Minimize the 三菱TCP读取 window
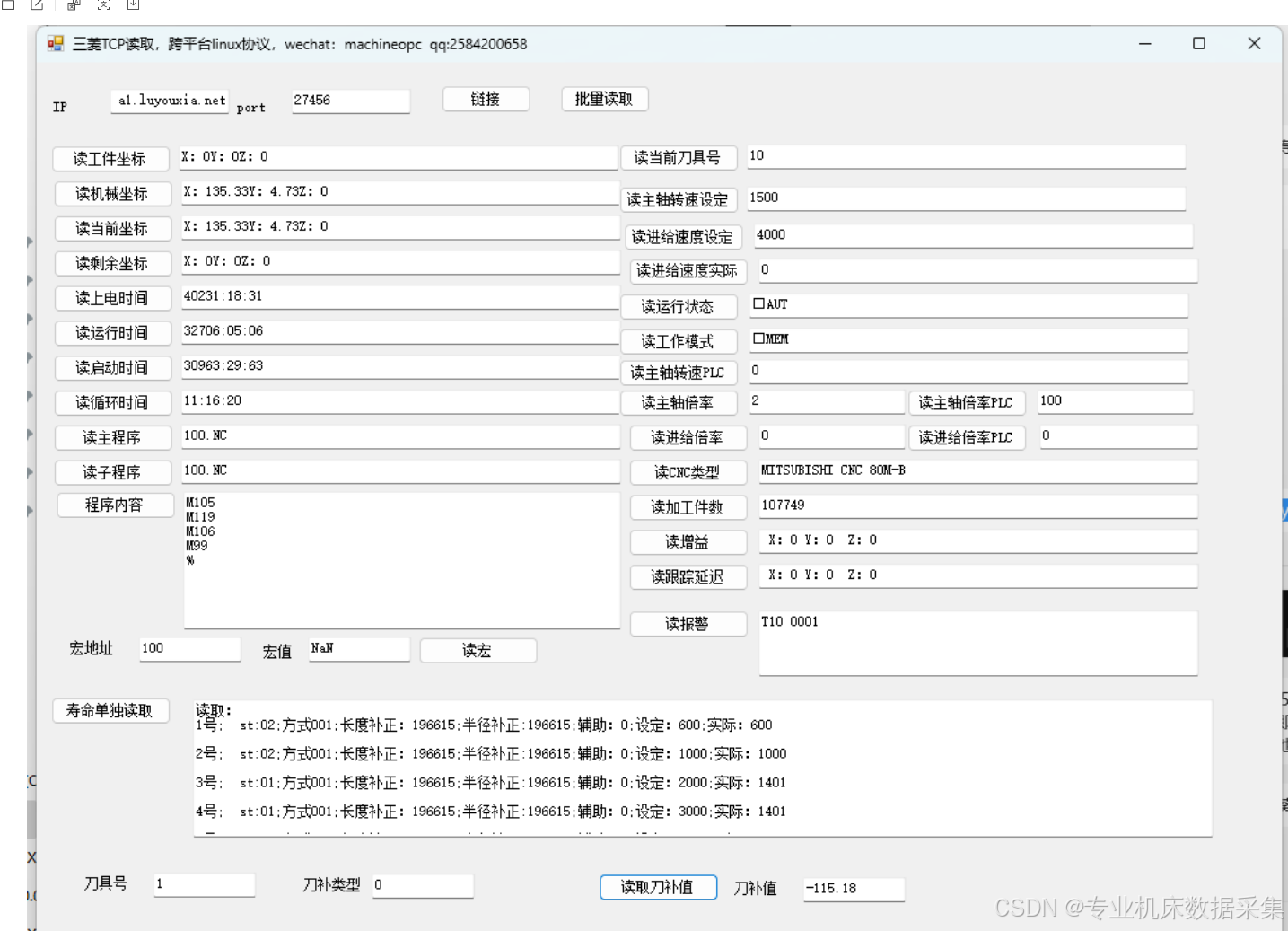The height and width of the screenshot is (931, 1288). [1145, 43]
